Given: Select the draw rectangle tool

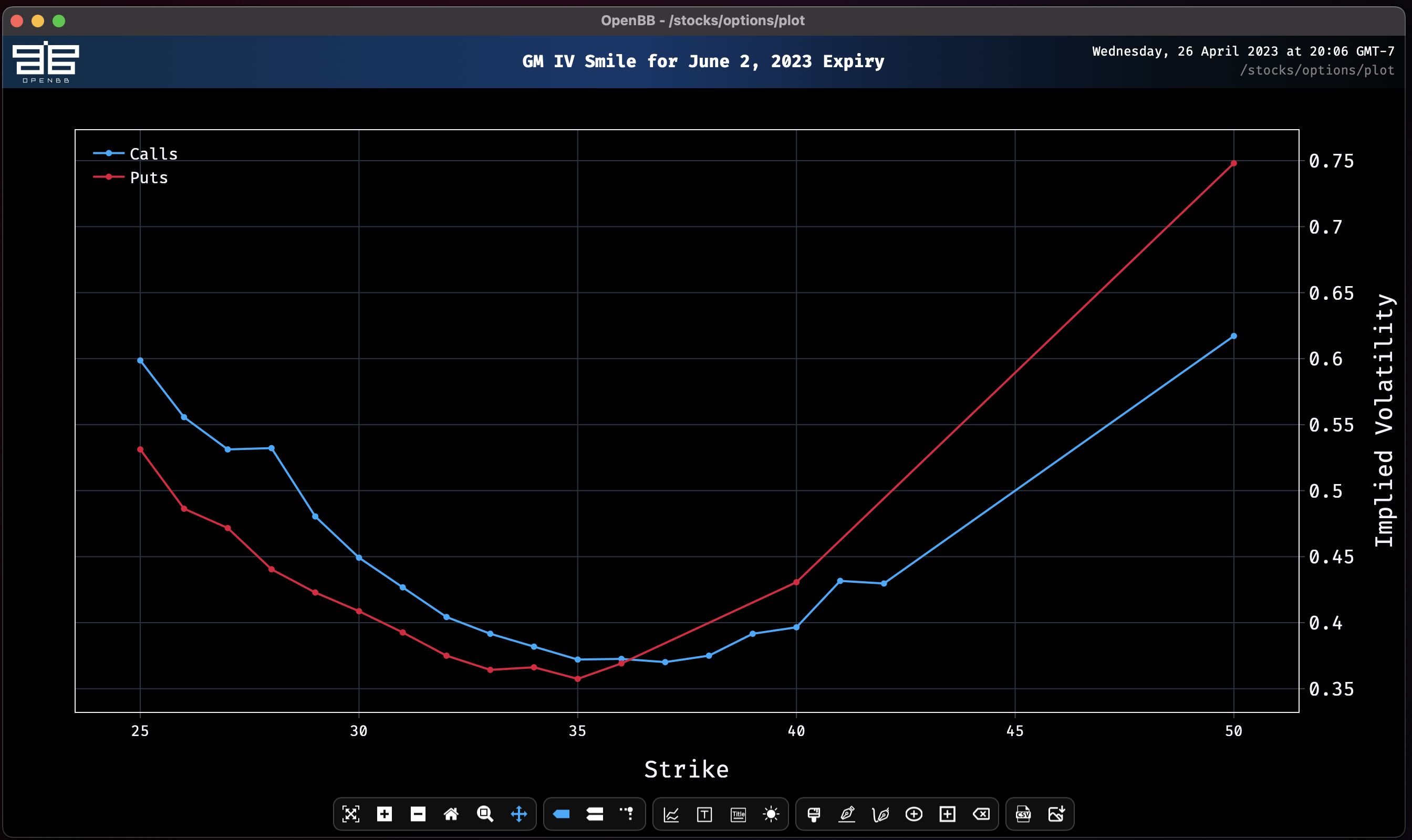Looking at the screenshot, I should pyautogui.click(x=948, y=814).
